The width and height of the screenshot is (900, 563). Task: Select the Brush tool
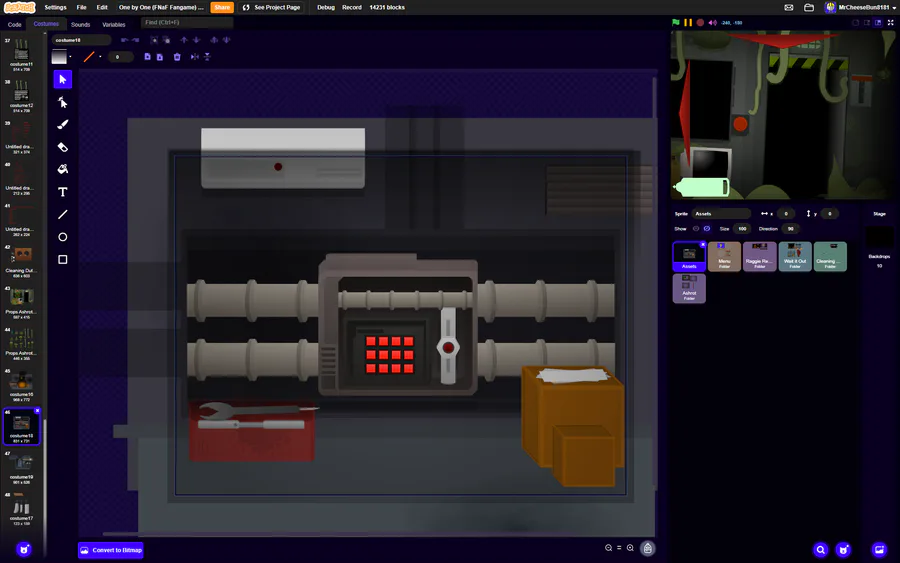pos(63,125)
